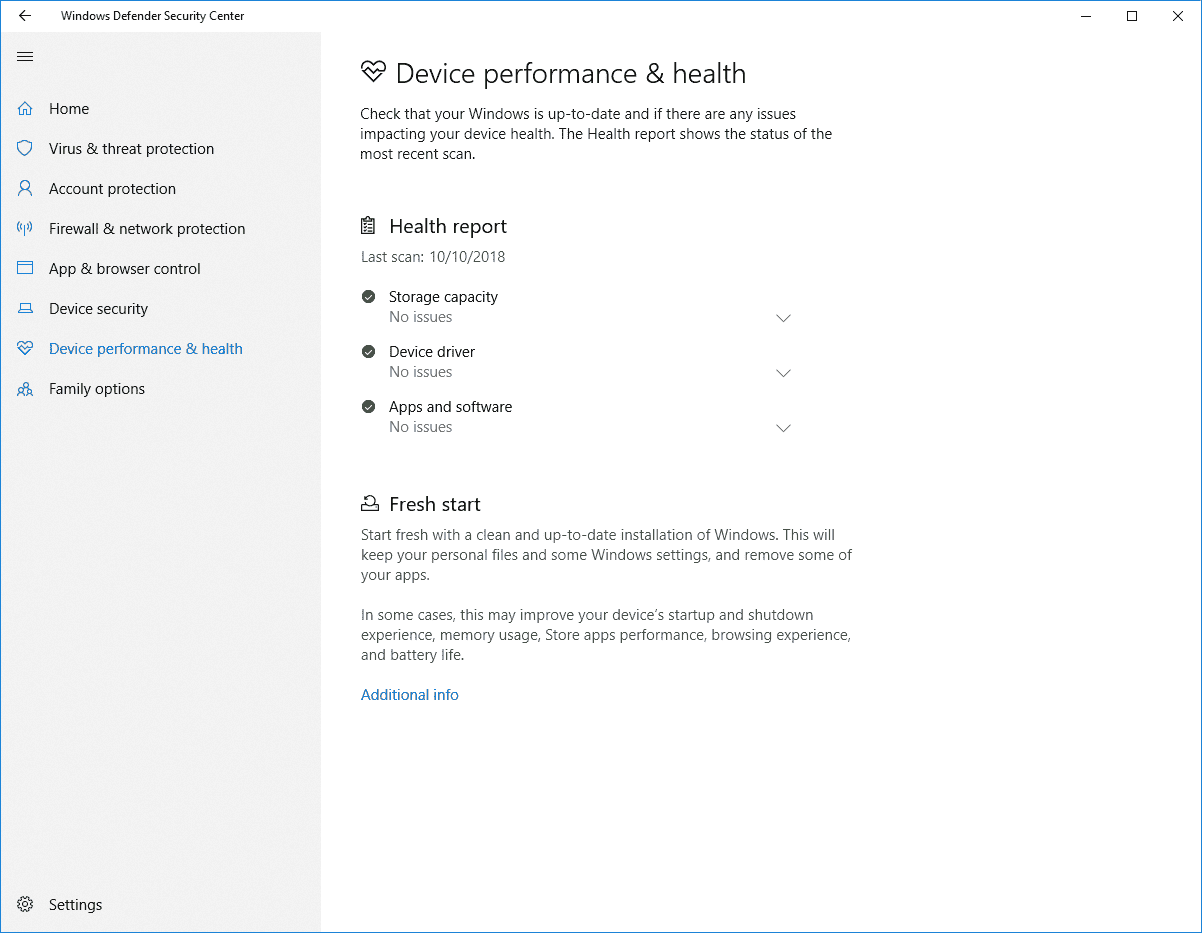Click the heart icon beside the page heading
The image size is (1202, 933).
pos(373,72)
